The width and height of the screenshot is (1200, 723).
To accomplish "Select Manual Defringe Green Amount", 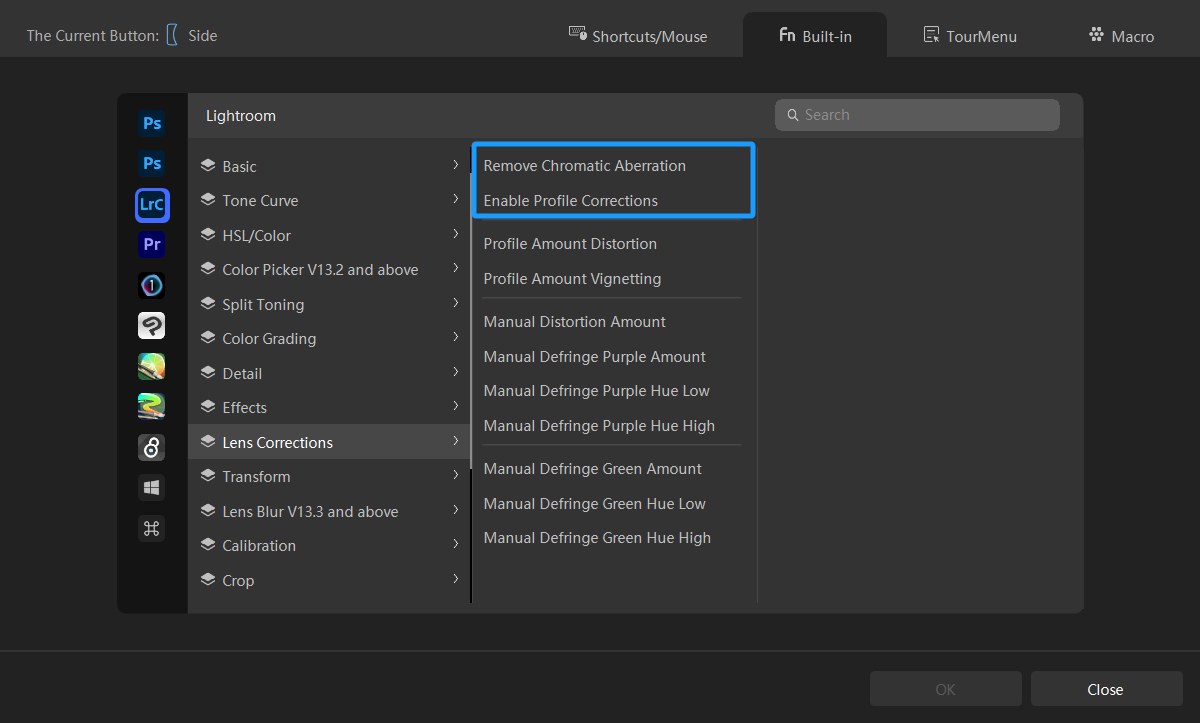I will point(593,468).
